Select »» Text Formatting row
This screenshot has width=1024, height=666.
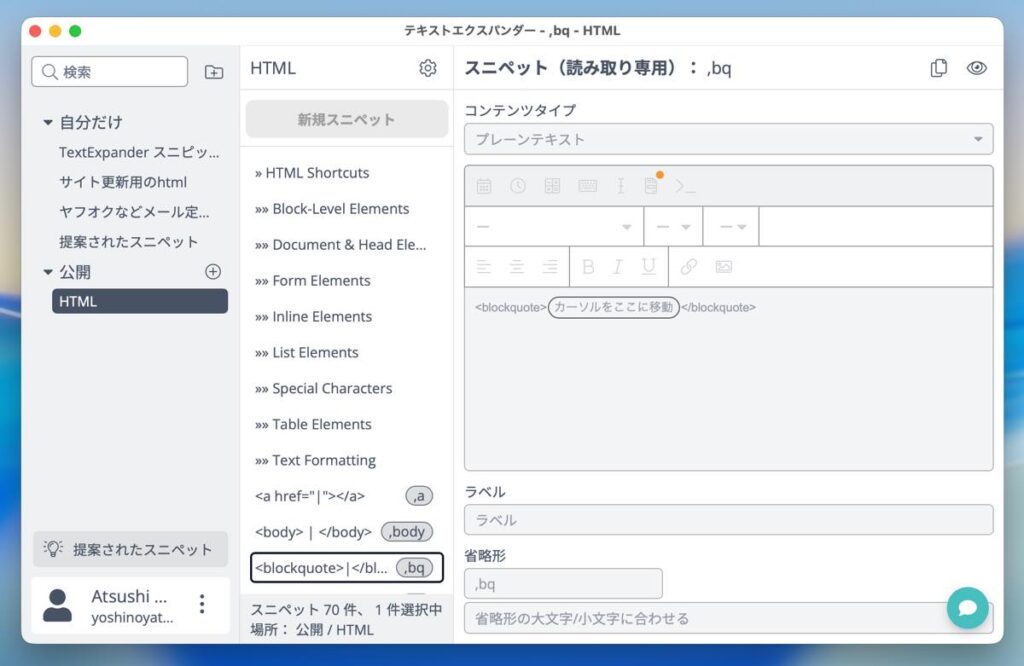click(x=347, y=460)
